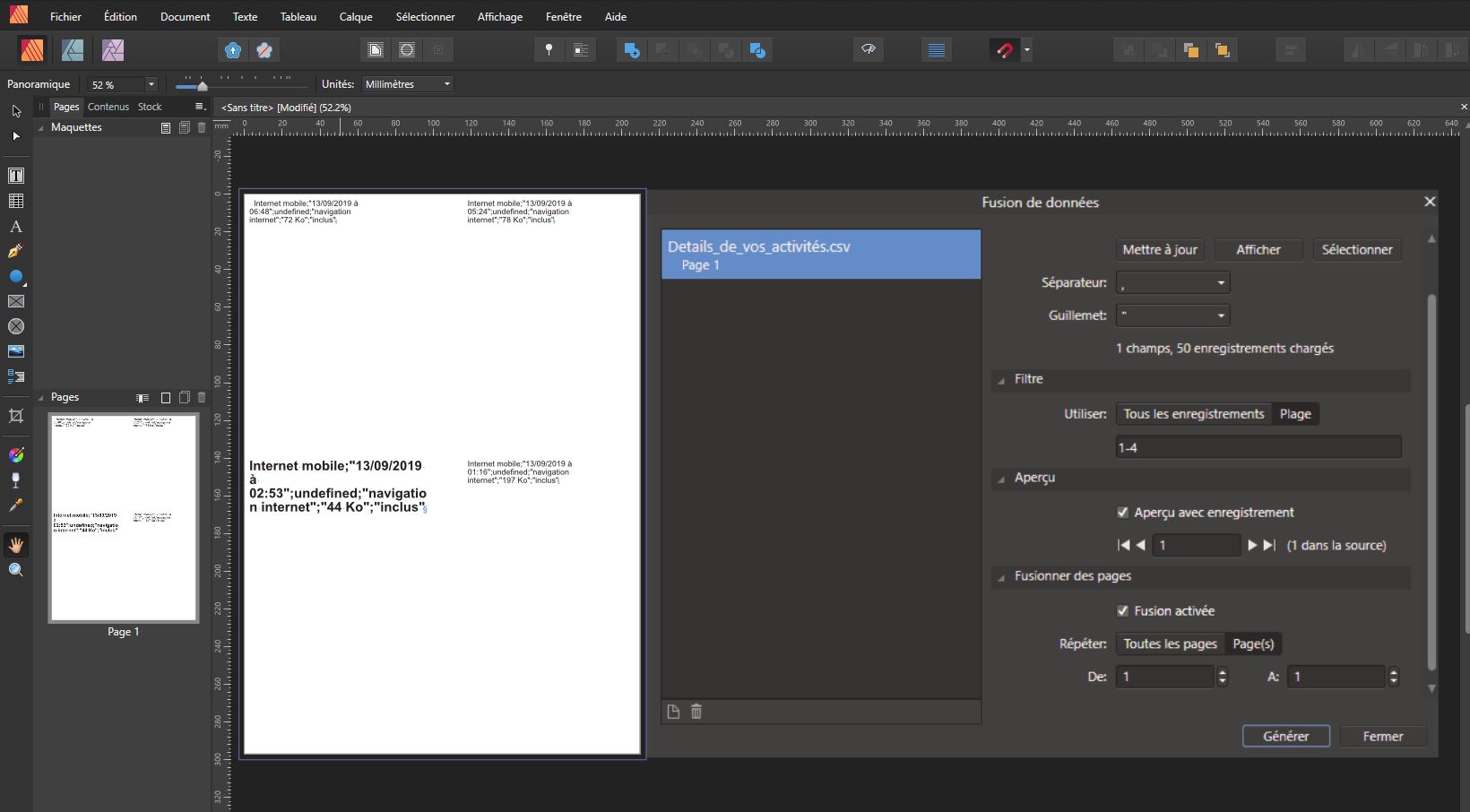Open the Guillemet dropdown
The height and width of the screenshot is (812, 1470).
click(1172, 315)
